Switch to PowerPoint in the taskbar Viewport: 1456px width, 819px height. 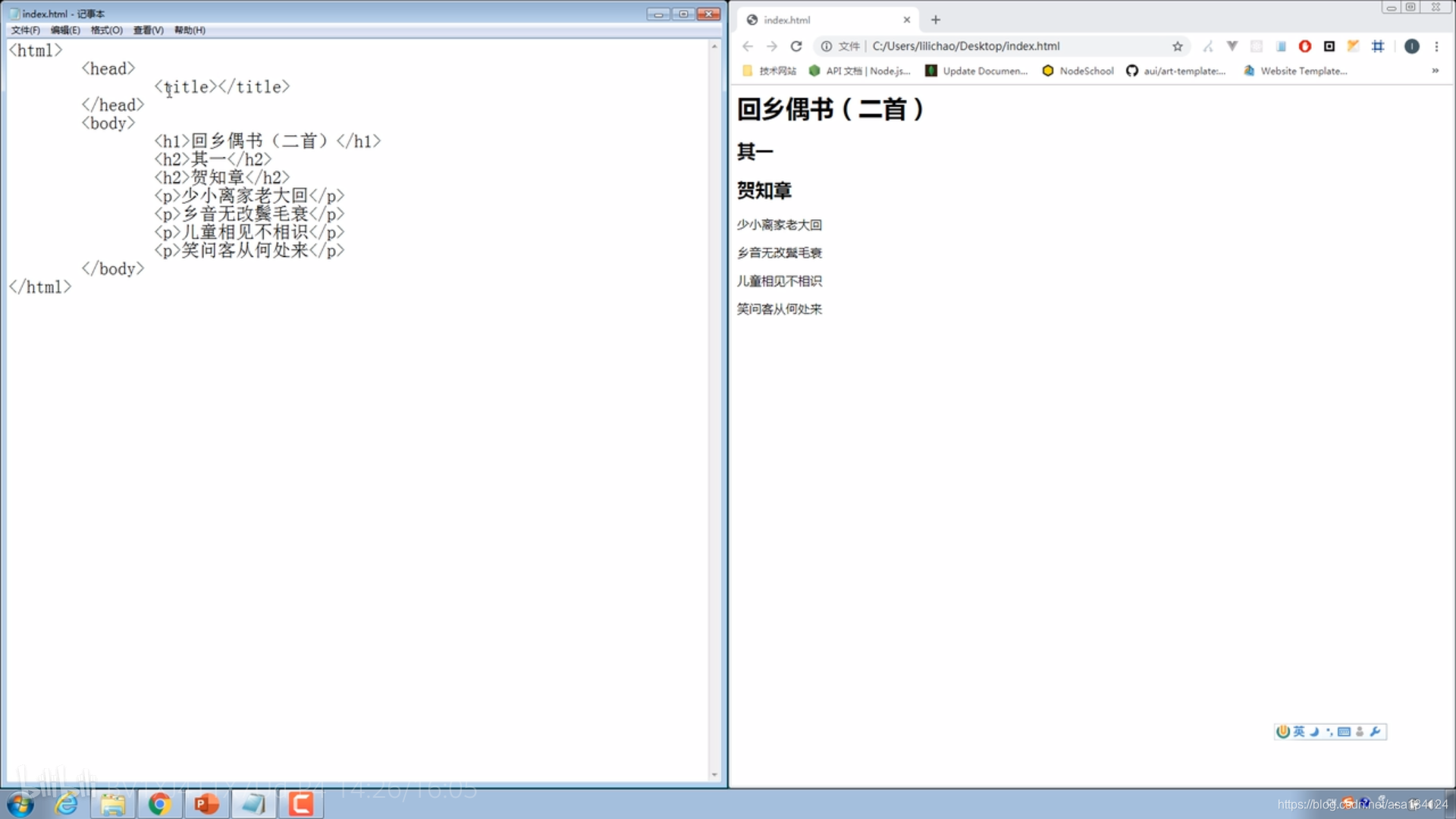pos(206,804)
